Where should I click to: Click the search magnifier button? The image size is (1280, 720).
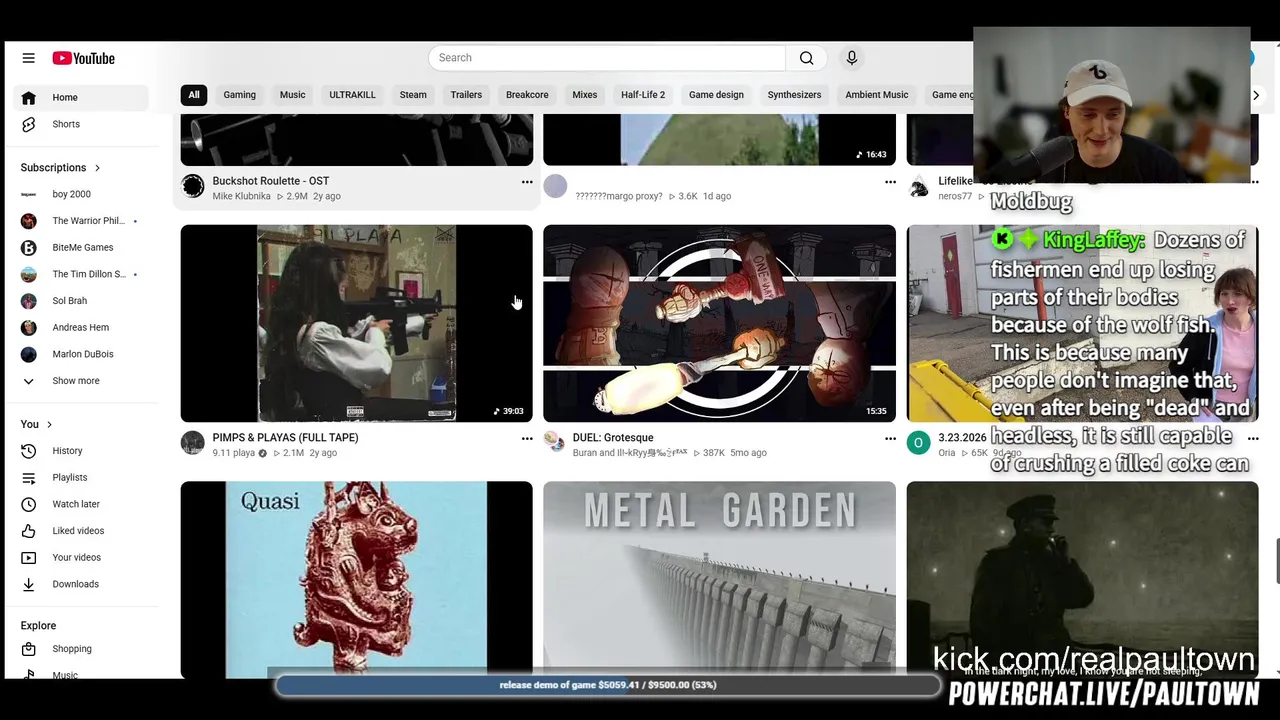[x=806, y=58]
